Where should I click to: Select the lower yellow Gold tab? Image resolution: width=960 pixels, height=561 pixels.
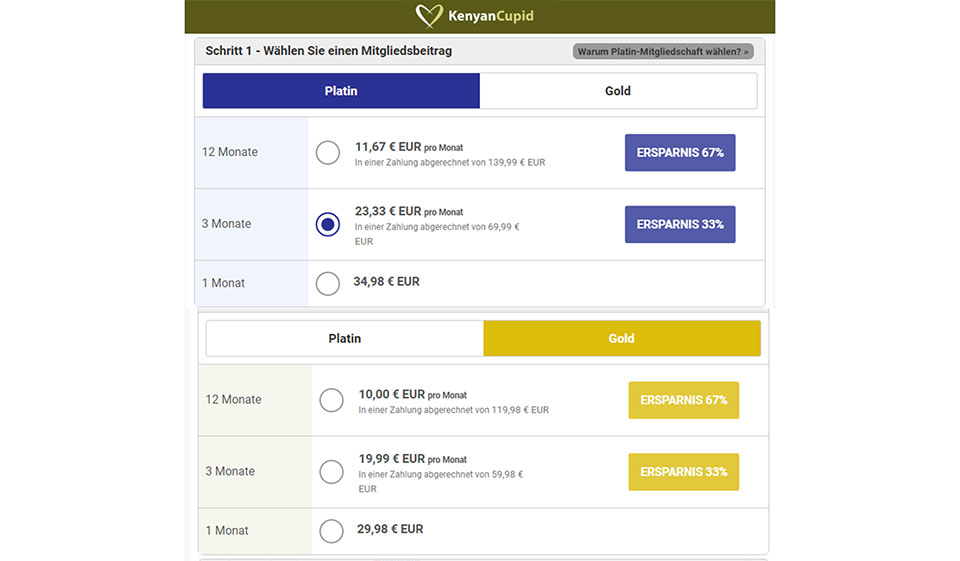pyautogui.click(x=622, y=339)
